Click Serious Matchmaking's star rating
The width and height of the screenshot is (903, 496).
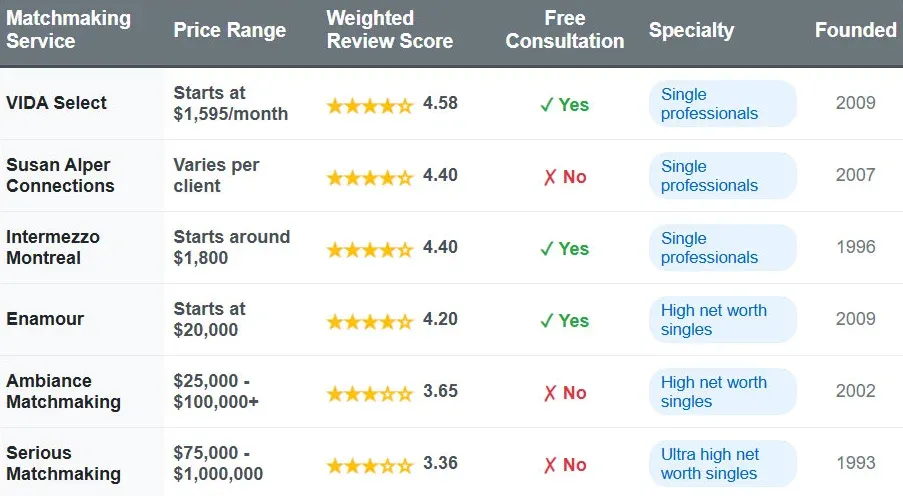[369, 465]
